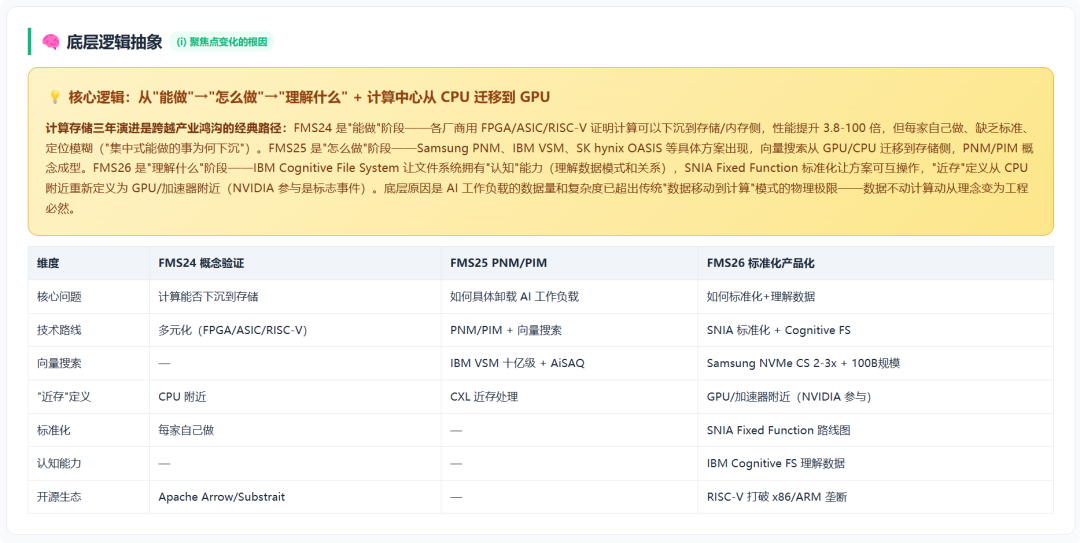Select the FMS25 PNM/PIM column header
This screenshot has height=543, width=1080.
[569, 263]
